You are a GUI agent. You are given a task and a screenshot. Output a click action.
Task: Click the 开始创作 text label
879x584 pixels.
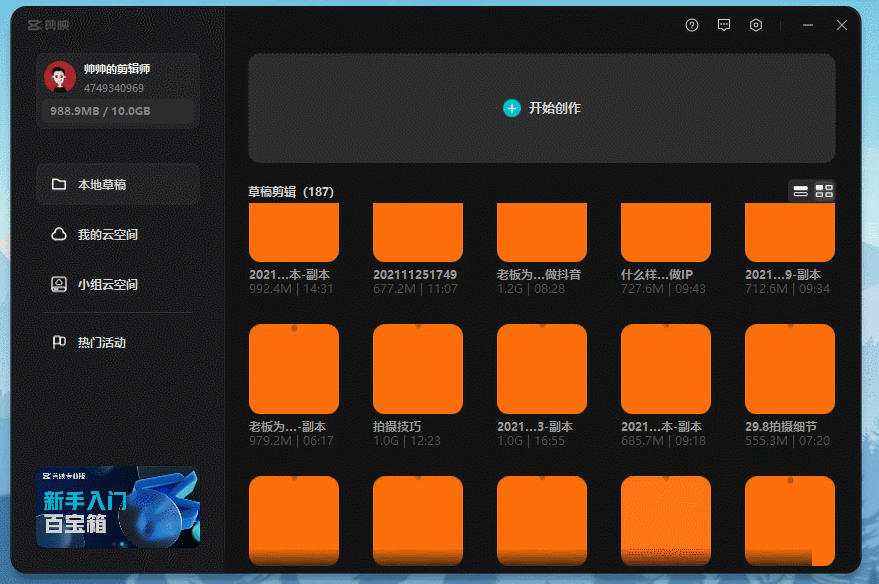click(555, 108)
